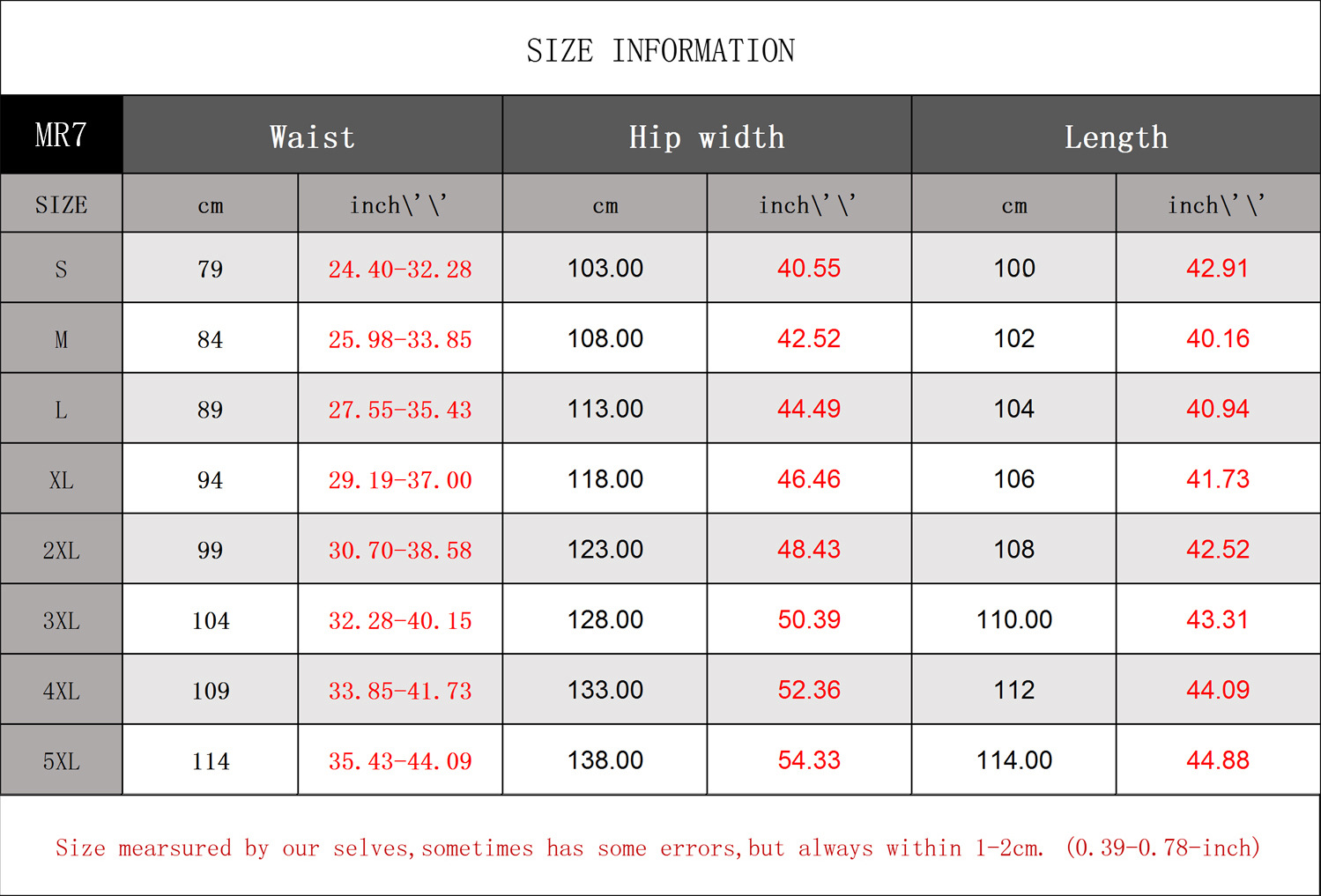Click the Hip width column header
Viewport: 1321px width, 896px height.
tap(707, 137)
